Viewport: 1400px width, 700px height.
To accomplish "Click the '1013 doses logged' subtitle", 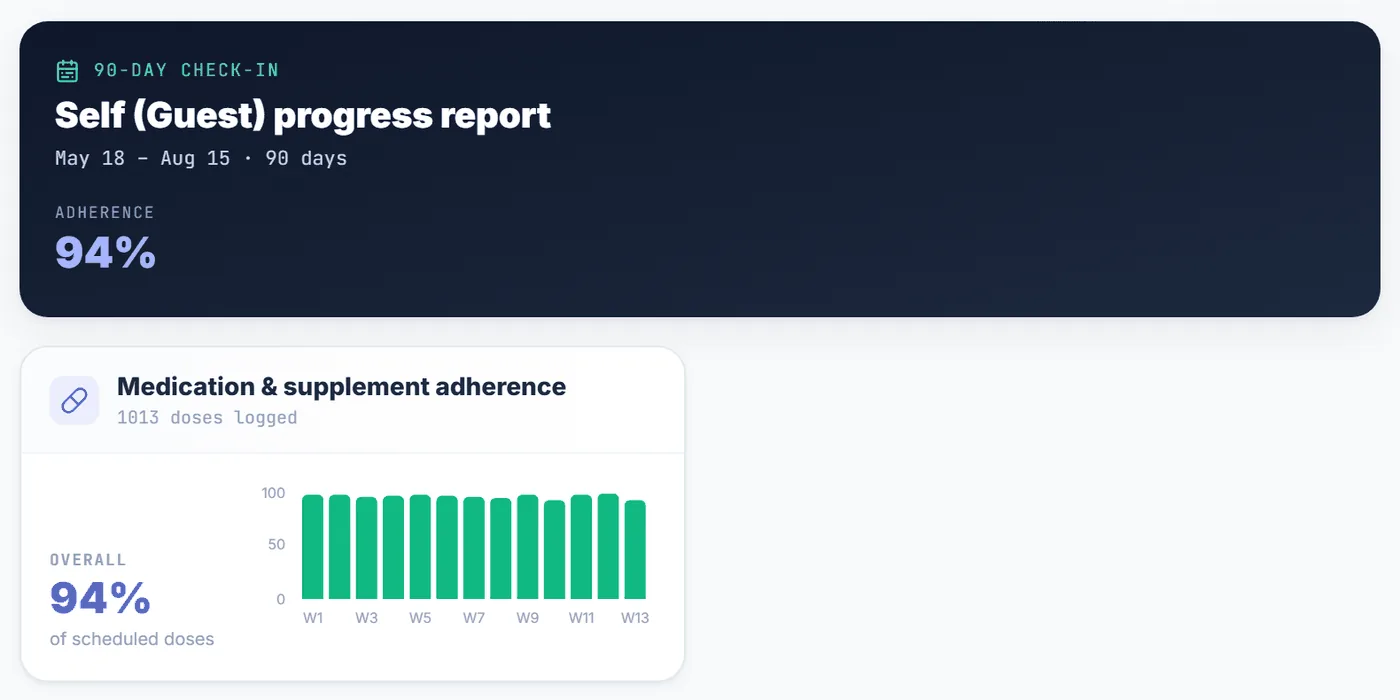I will [x=207, y=417].
